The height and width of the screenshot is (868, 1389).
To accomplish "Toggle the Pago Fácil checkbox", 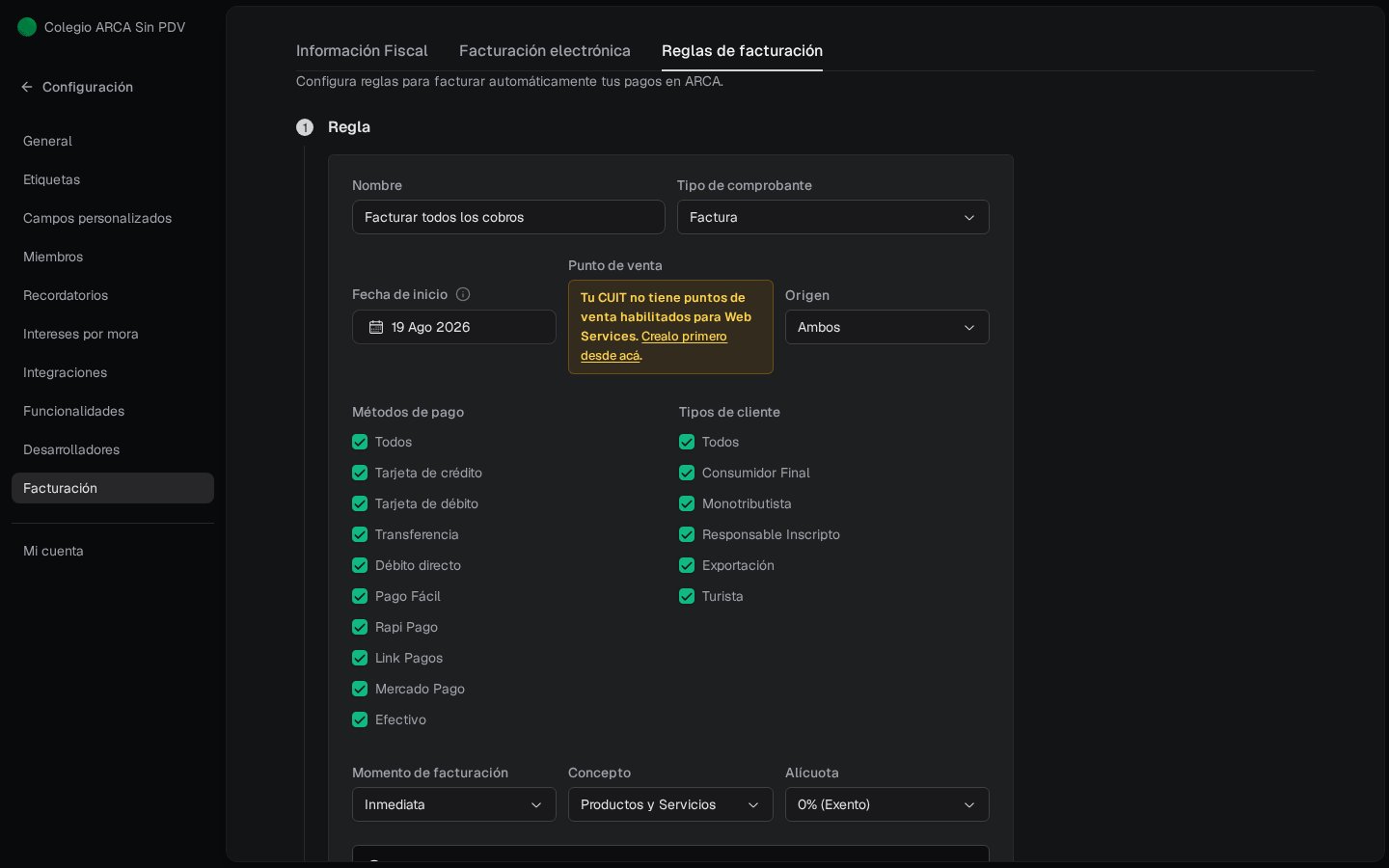I will coord(360,596).
